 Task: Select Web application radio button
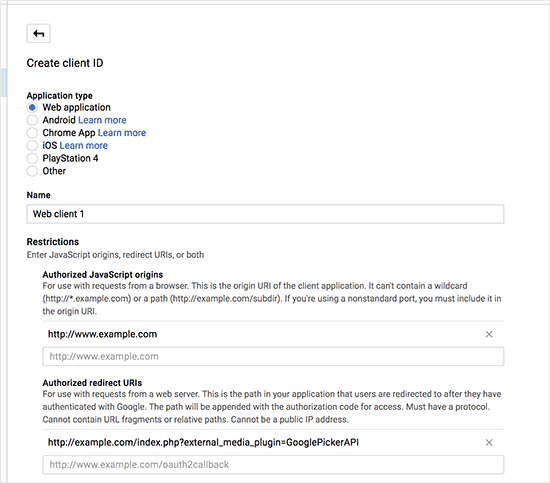pyautogui.click(x=32, y=107)
